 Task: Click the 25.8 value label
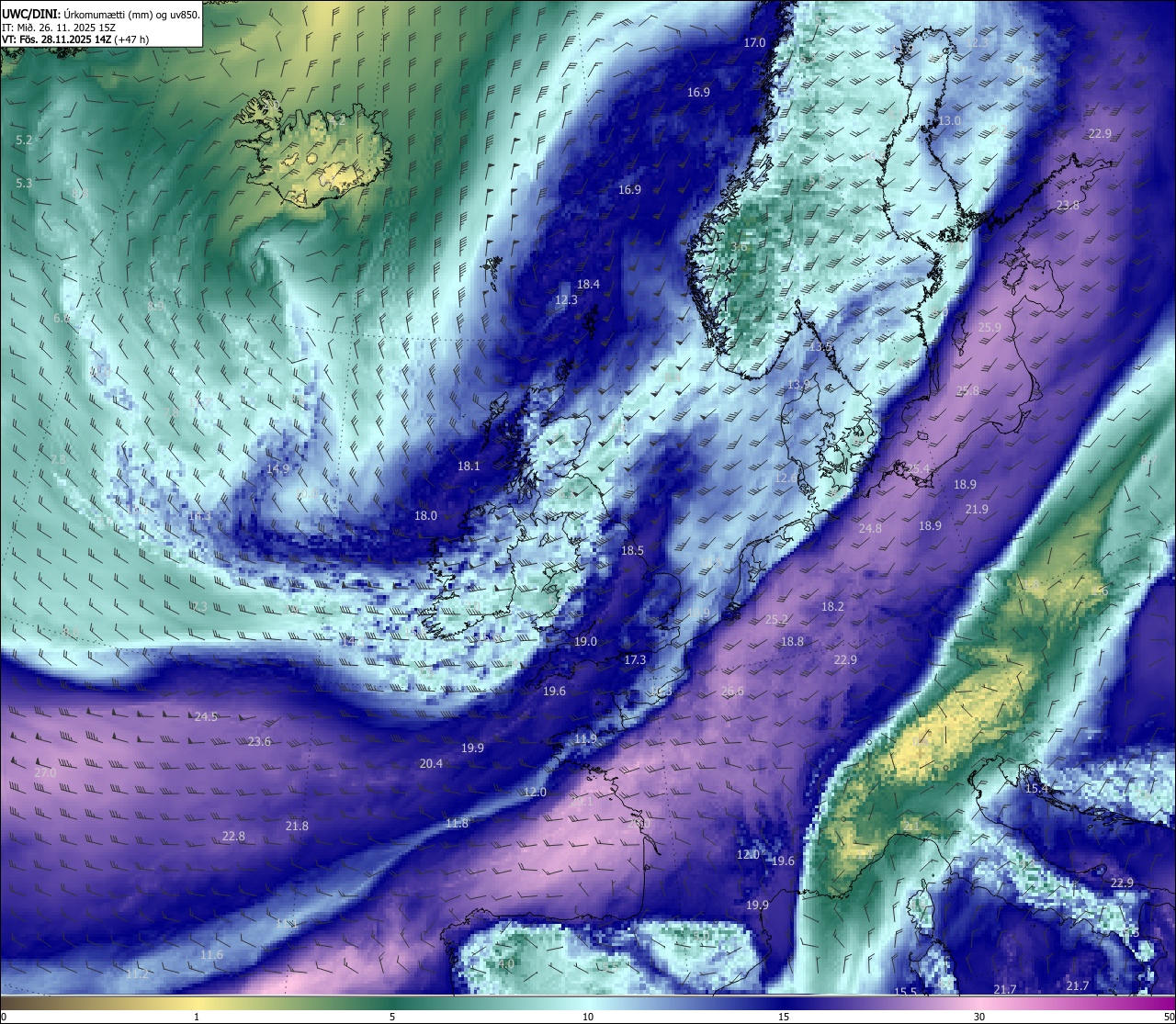(967, 390)
